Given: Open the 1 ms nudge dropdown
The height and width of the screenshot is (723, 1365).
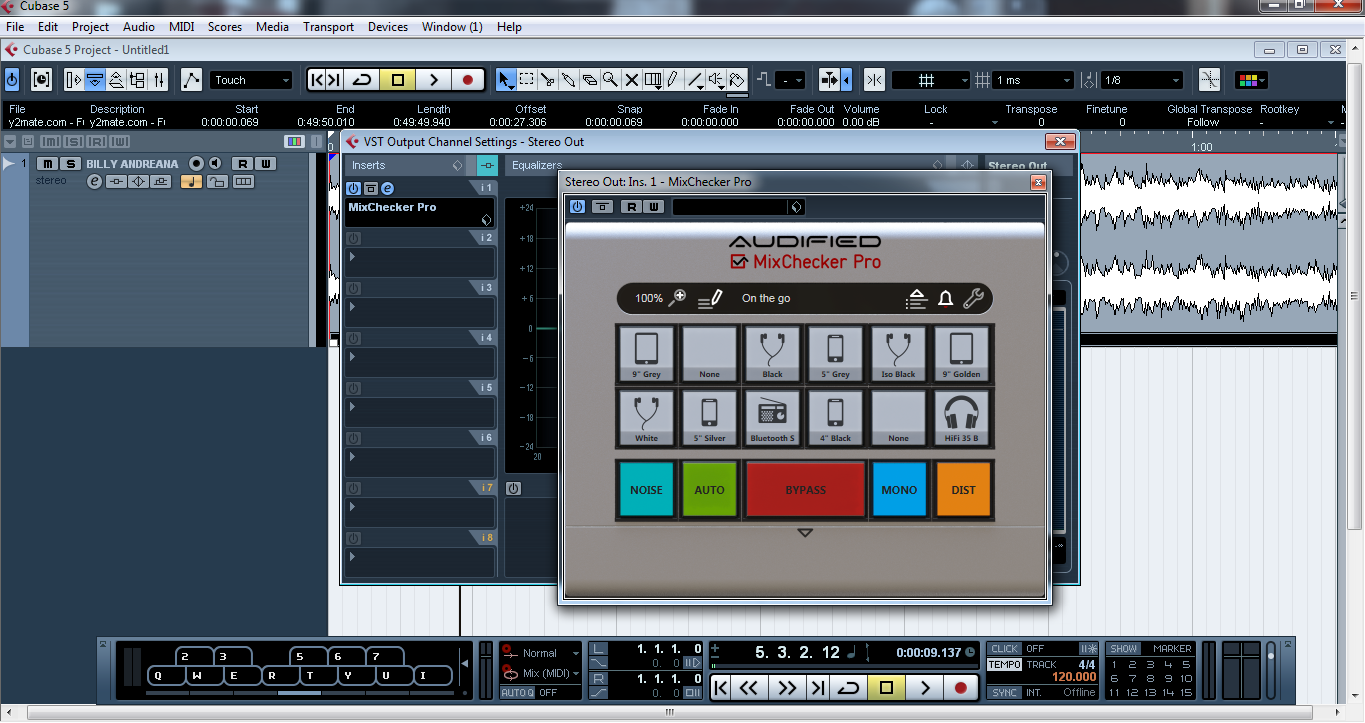Looking at the screenshot, I should click(x=1034, y=80).
